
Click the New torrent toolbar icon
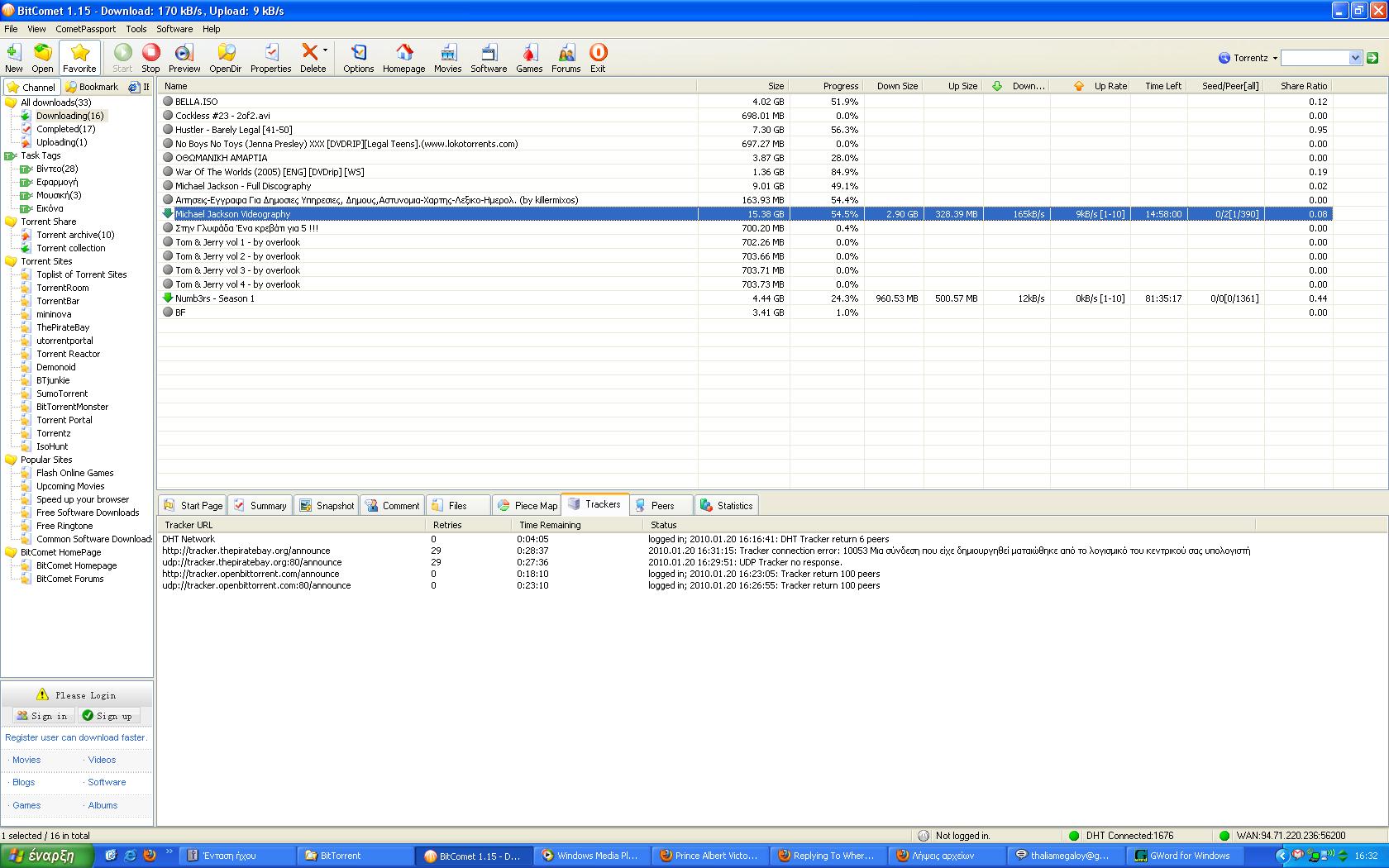pos(14,58)
